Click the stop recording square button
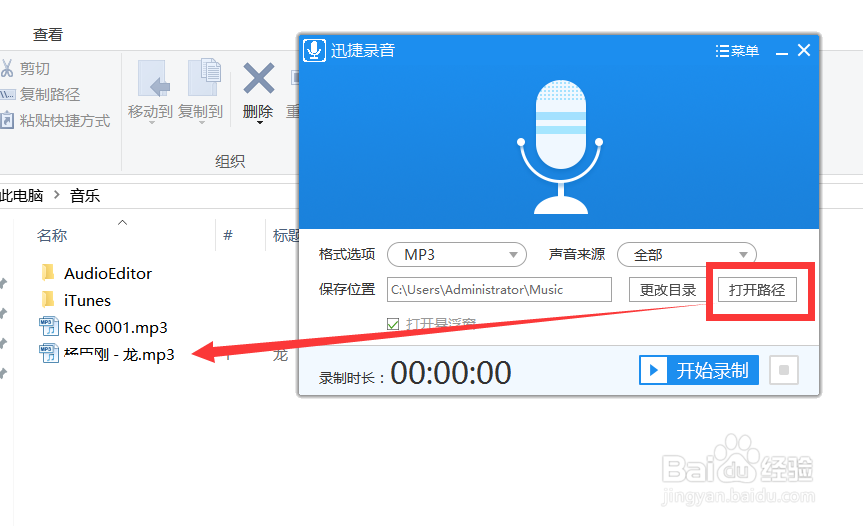The height and width of the screenshot is (526, 863). pos(784,370)
